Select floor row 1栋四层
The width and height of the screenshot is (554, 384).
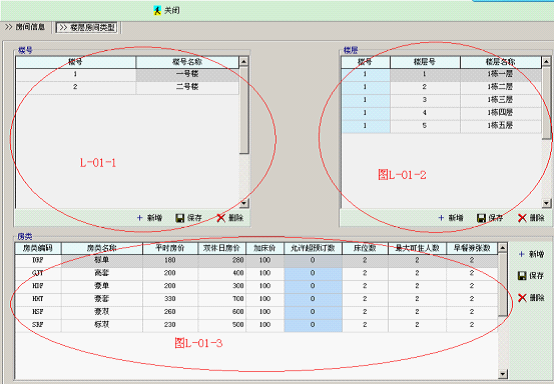441,113
